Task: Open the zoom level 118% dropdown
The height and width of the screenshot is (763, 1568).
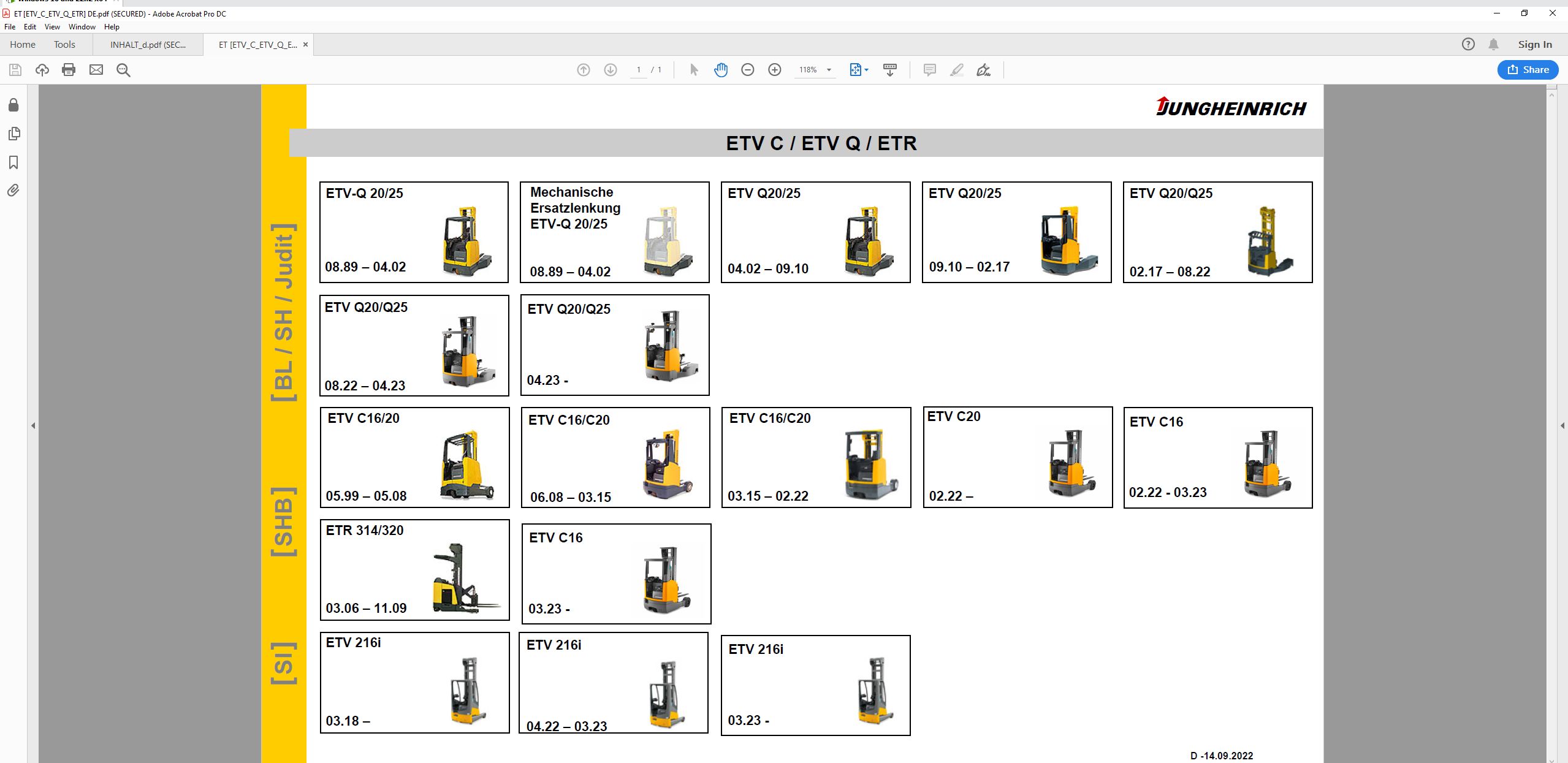Action: (829, 70)
